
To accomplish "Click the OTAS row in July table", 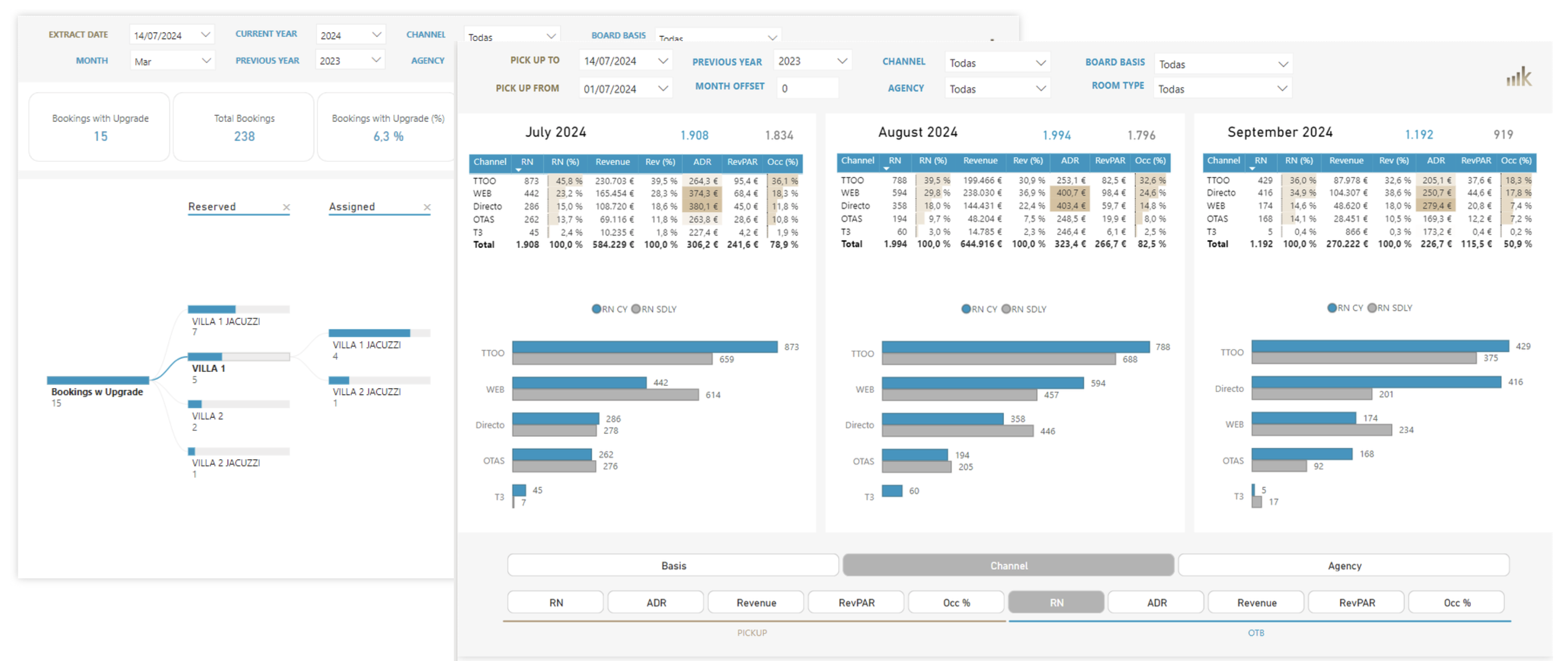I will click(635, 219).
